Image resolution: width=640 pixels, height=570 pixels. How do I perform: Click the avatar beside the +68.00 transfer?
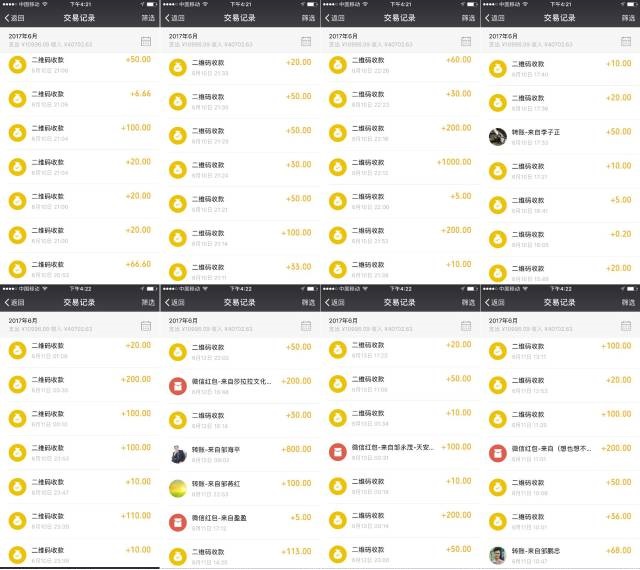coord(497,554)
